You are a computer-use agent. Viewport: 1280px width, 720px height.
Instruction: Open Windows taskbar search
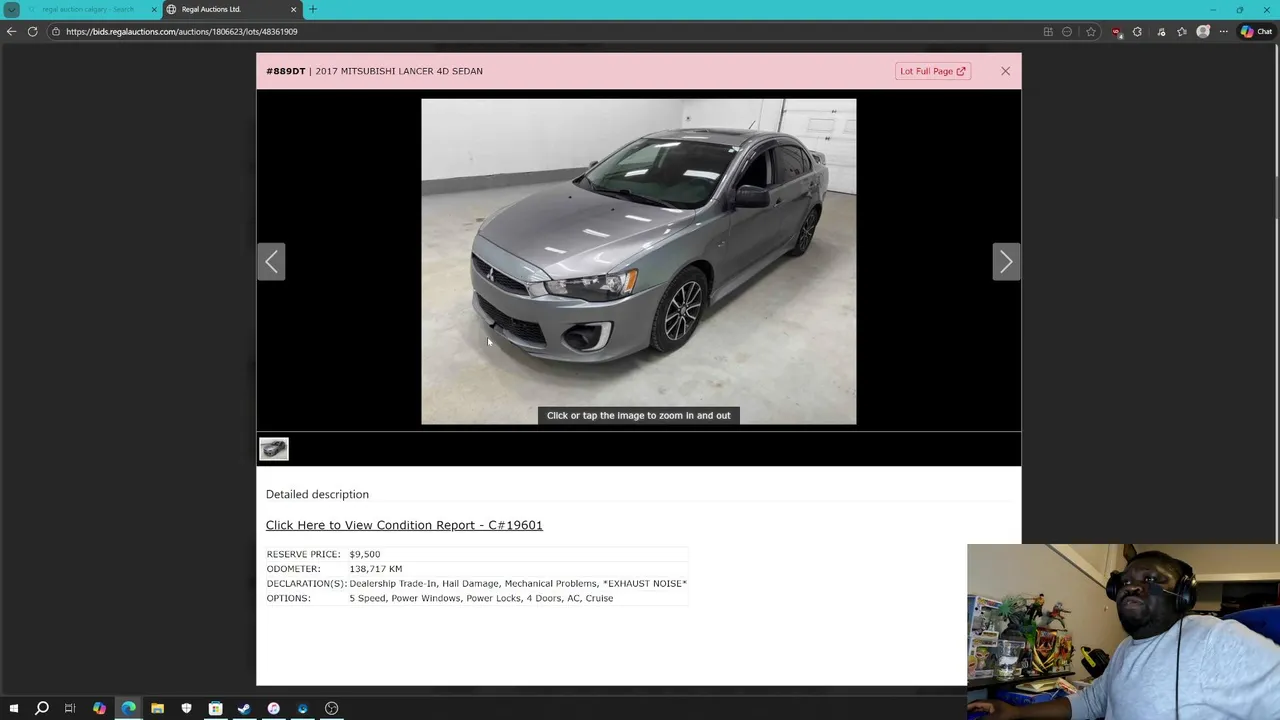pos(42,708)
